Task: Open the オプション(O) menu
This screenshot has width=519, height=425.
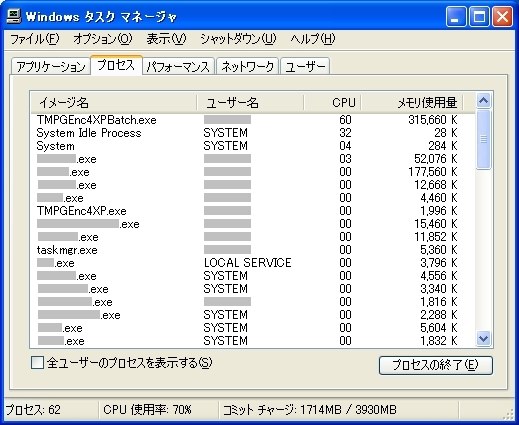Action: tap(103, 39)
